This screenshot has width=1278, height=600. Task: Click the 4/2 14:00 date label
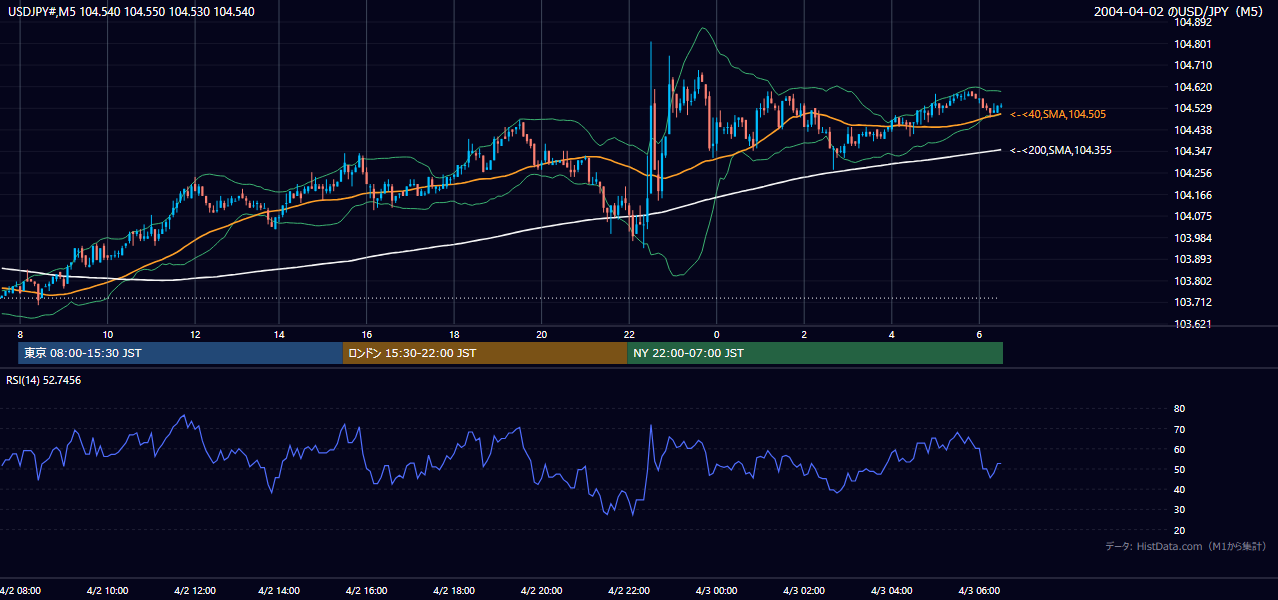pyautogui.click(x=281, y=590)
